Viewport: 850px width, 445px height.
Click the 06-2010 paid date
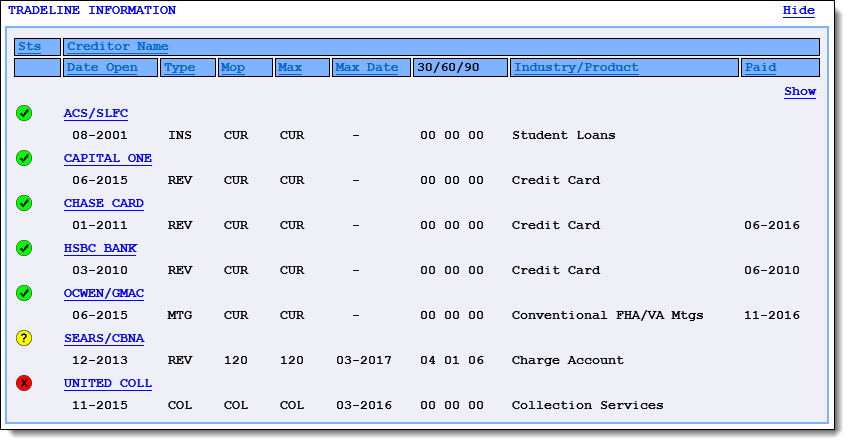(x=772, y=270)
